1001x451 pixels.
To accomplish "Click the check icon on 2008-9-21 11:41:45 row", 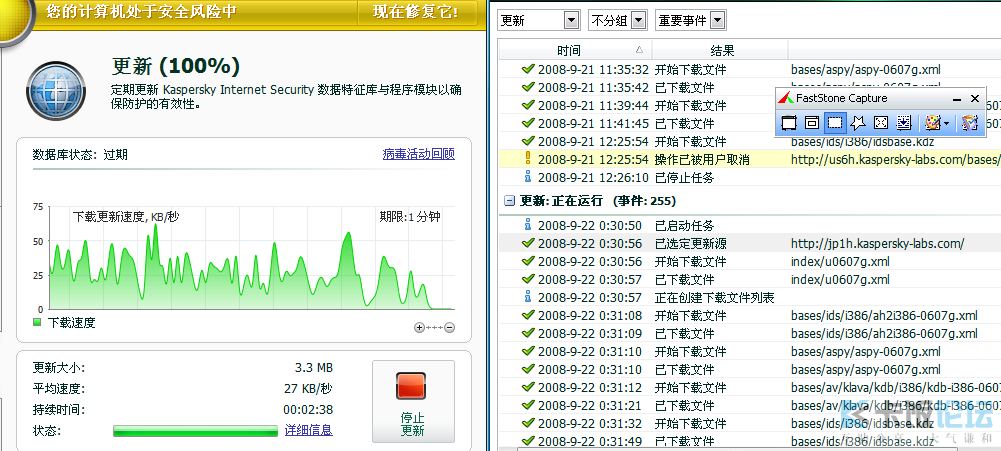I will [528, 122].
